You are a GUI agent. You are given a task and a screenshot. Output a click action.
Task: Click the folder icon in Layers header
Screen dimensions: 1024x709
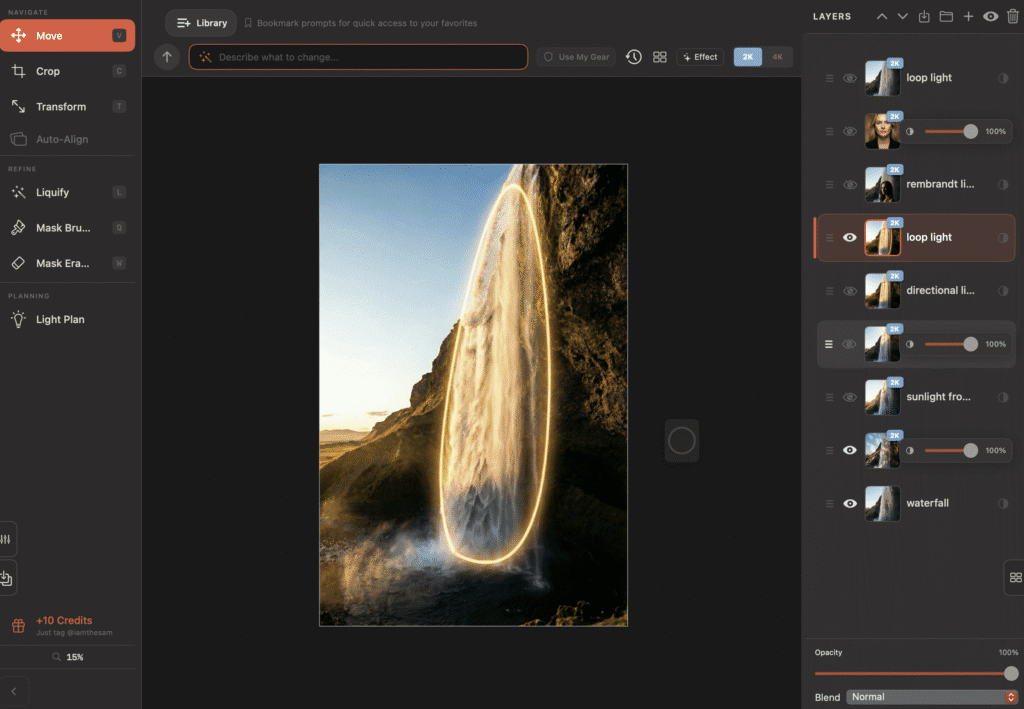click(x=946, y=17)
